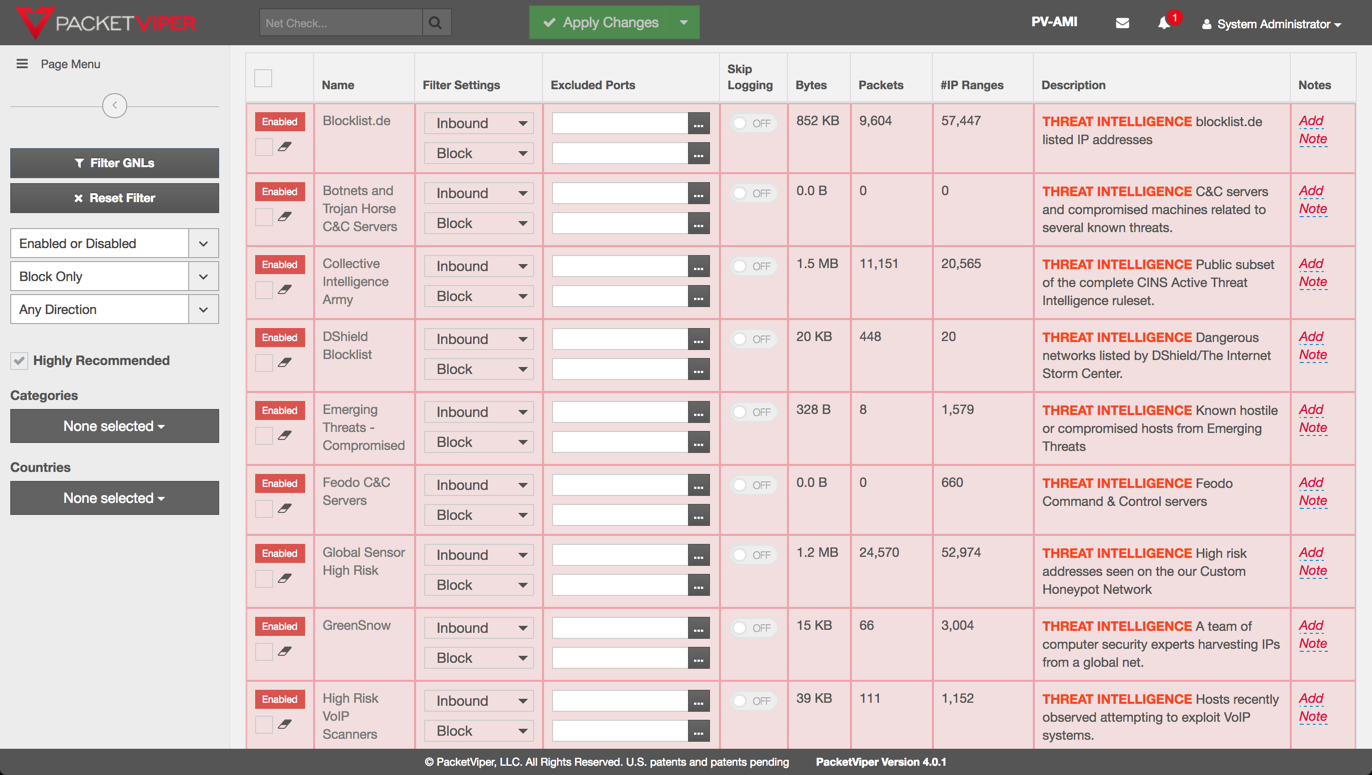
Task: Open first ports ellipsis for Botnets and Trojan row
Action: pyautogui.click(x=699, y=193)
